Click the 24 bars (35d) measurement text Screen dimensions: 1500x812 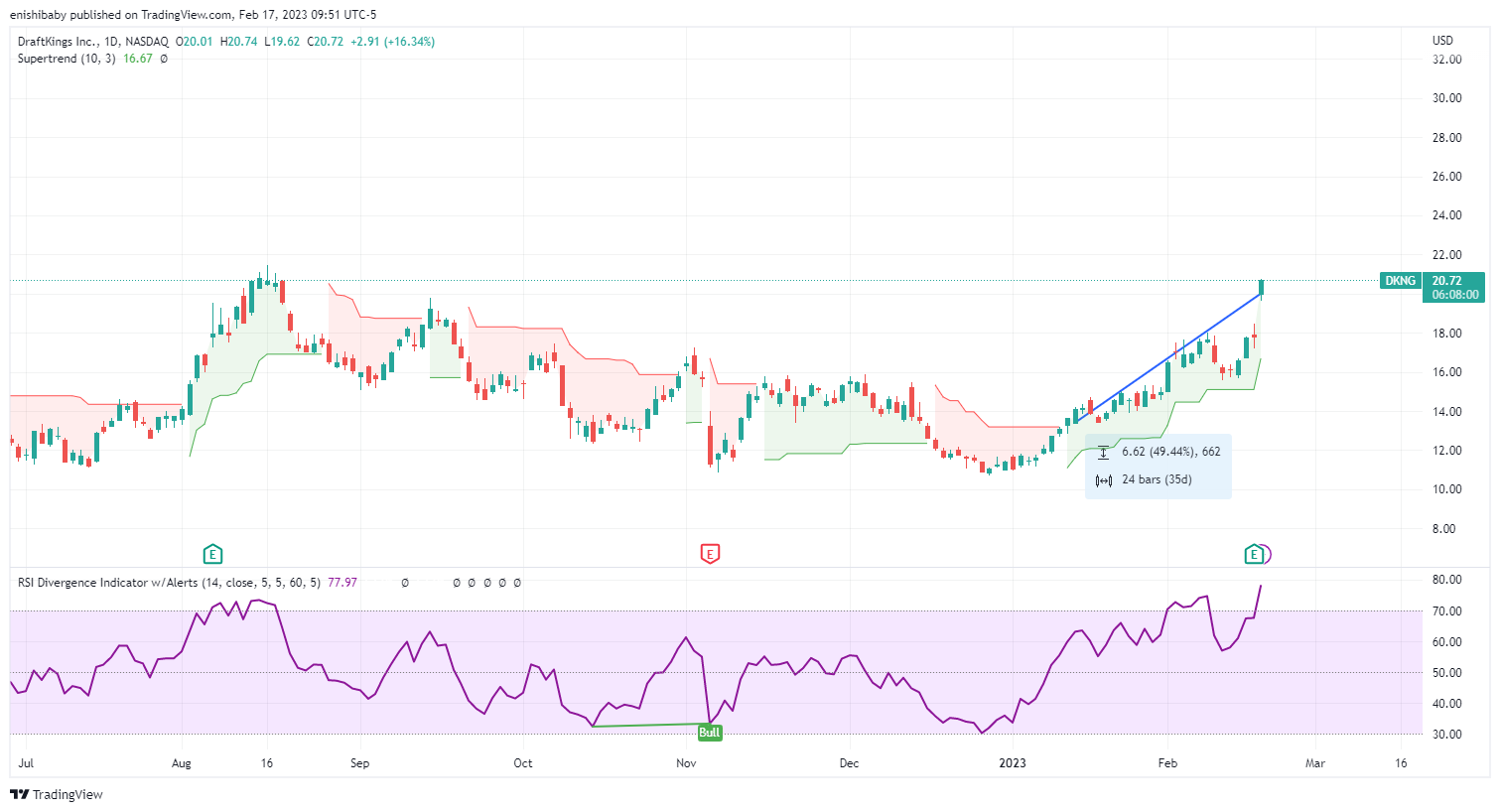click(1157, 479)
